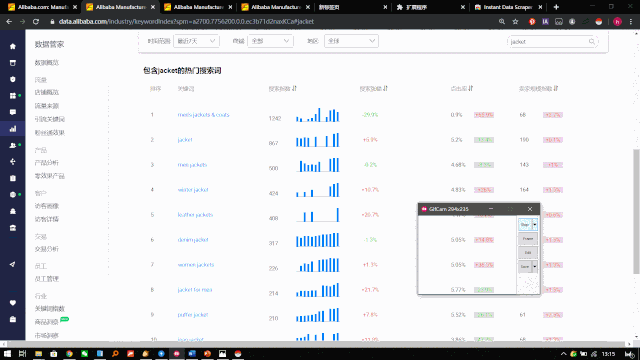
Task: Click the magnifier icon in jacket search box
Action: 591,41
